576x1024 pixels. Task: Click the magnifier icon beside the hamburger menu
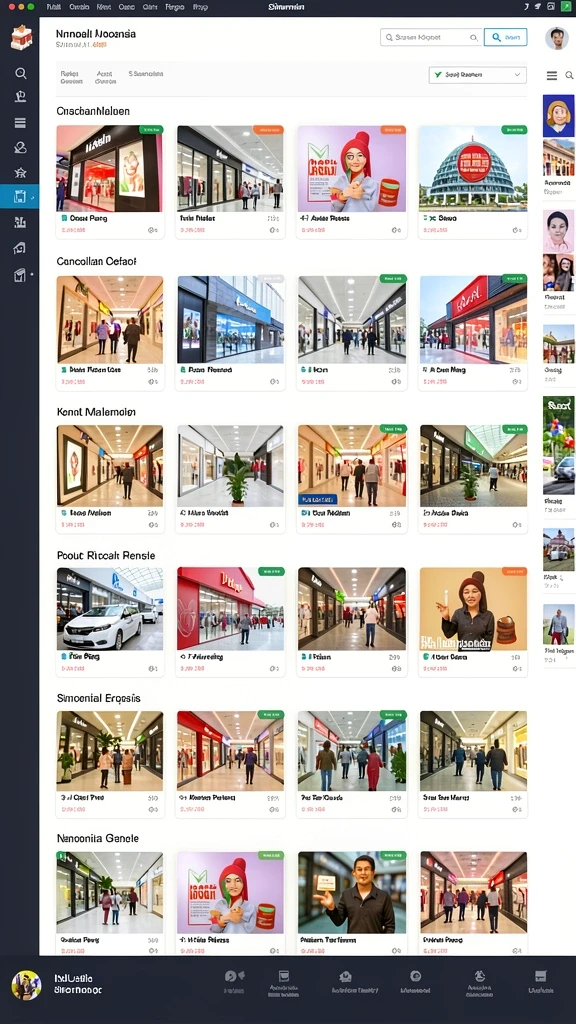pyautogui.click(x=569, y=76)
